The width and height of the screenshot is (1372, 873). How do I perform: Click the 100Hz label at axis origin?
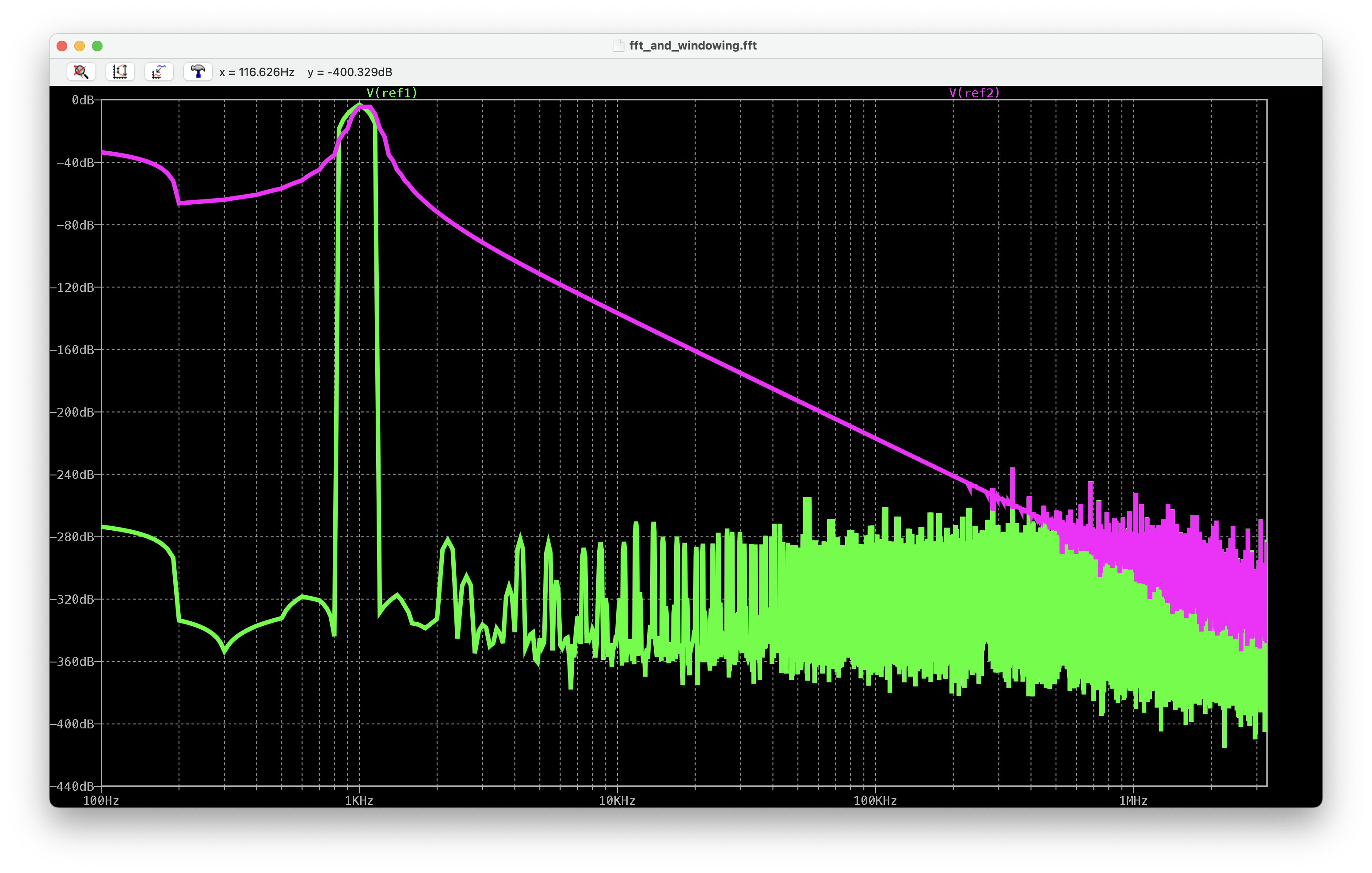pyautogui.click(x=101, y=800)
